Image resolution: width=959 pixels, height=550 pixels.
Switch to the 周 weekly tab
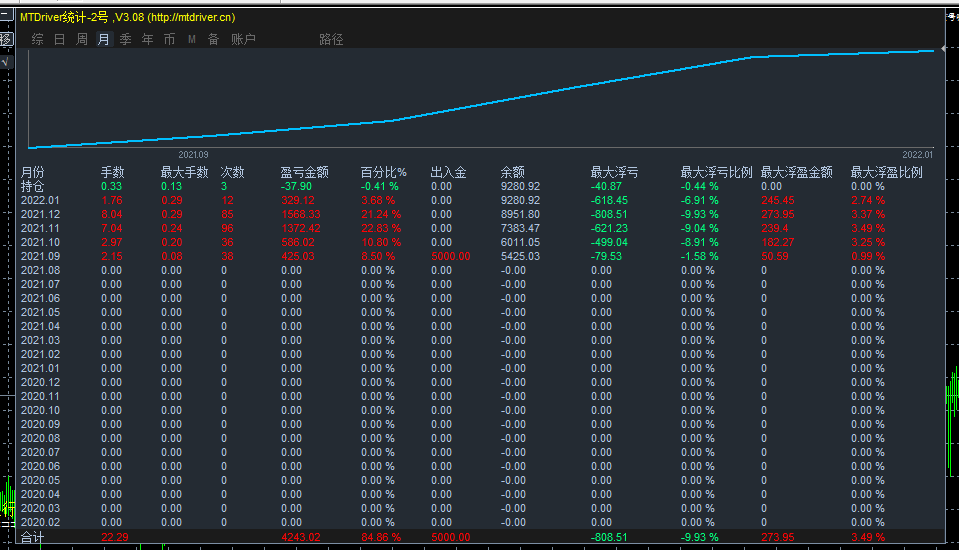pos(81,39)
